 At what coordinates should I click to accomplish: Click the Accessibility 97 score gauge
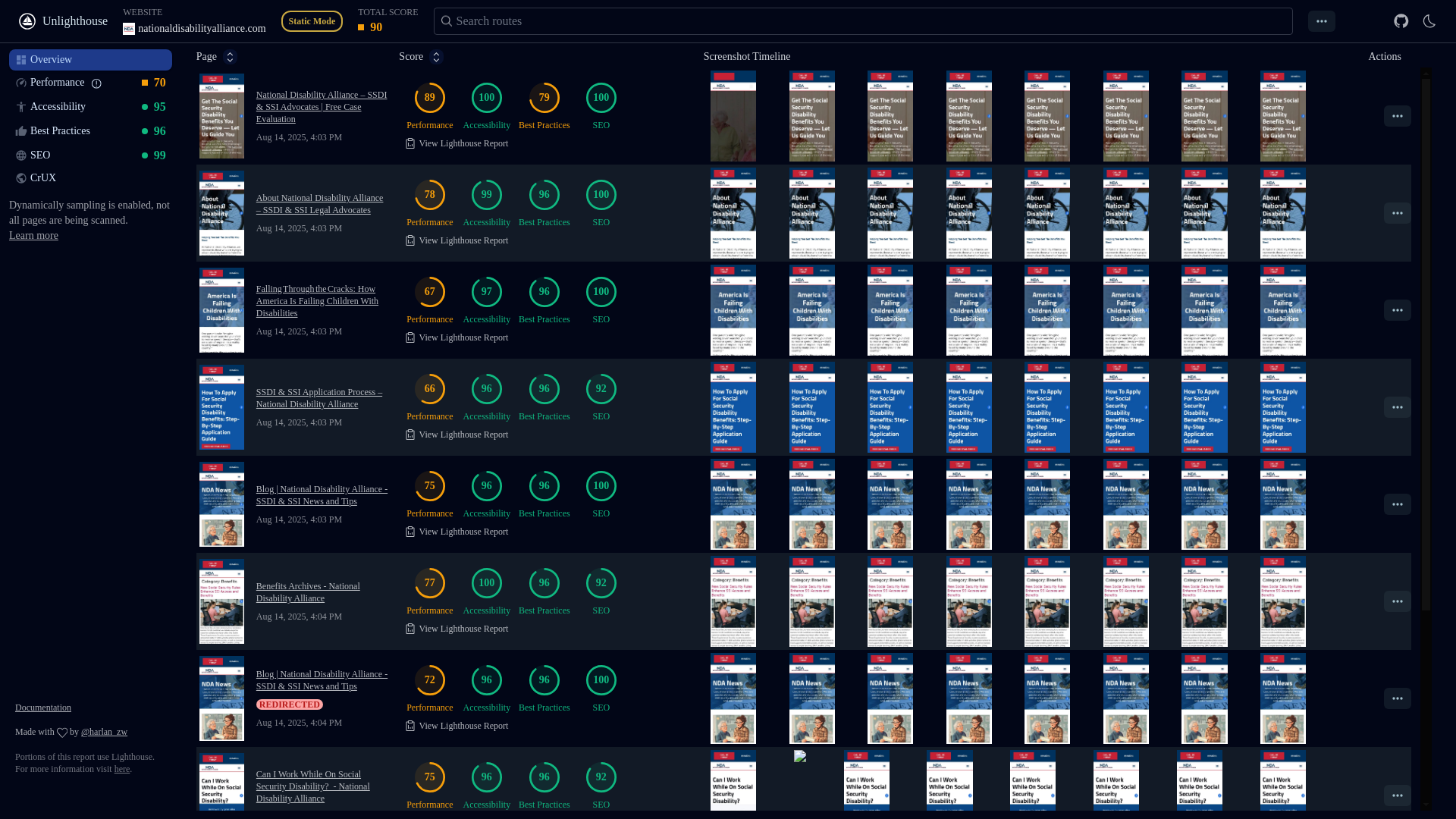(487, 292)
